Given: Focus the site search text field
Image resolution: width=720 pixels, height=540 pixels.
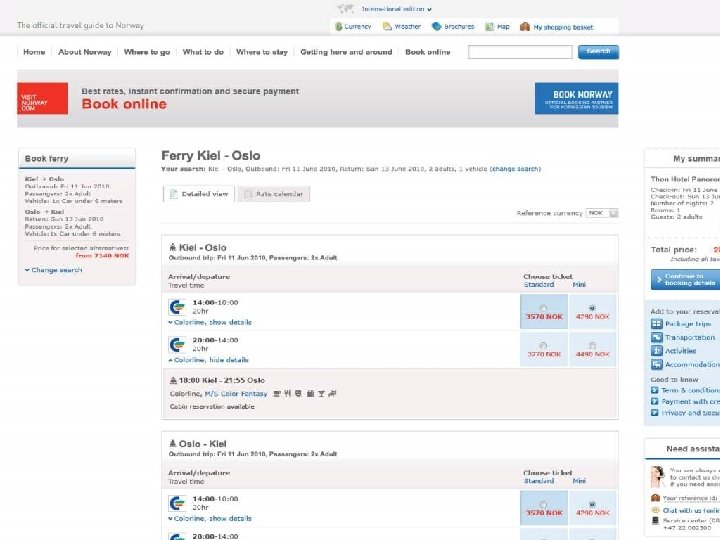Looking at the screenshot, I should tap(520, 52).
